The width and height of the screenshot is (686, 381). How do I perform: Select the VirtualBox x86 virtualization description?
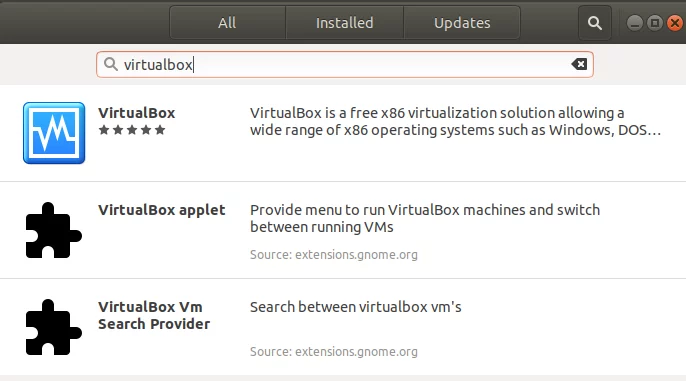(455, 121)
